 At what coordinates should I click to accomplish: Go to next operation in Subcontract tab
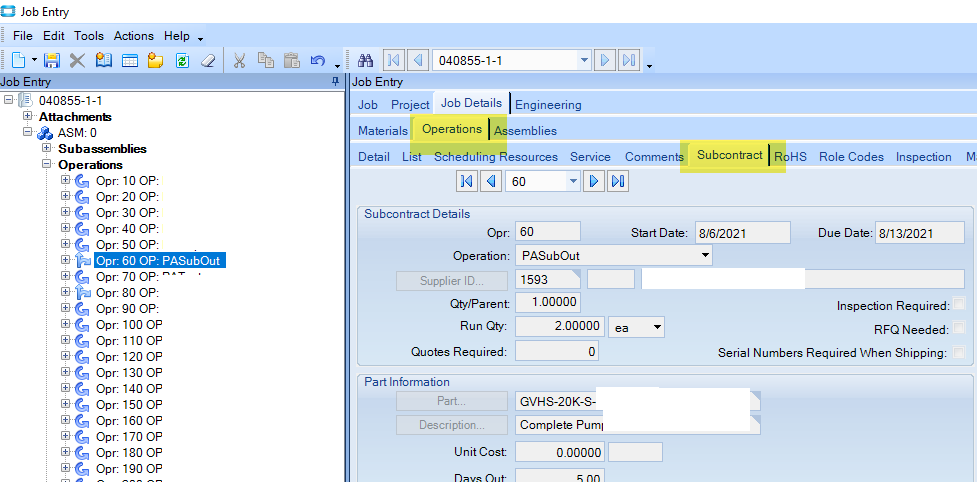click(594, 181)
